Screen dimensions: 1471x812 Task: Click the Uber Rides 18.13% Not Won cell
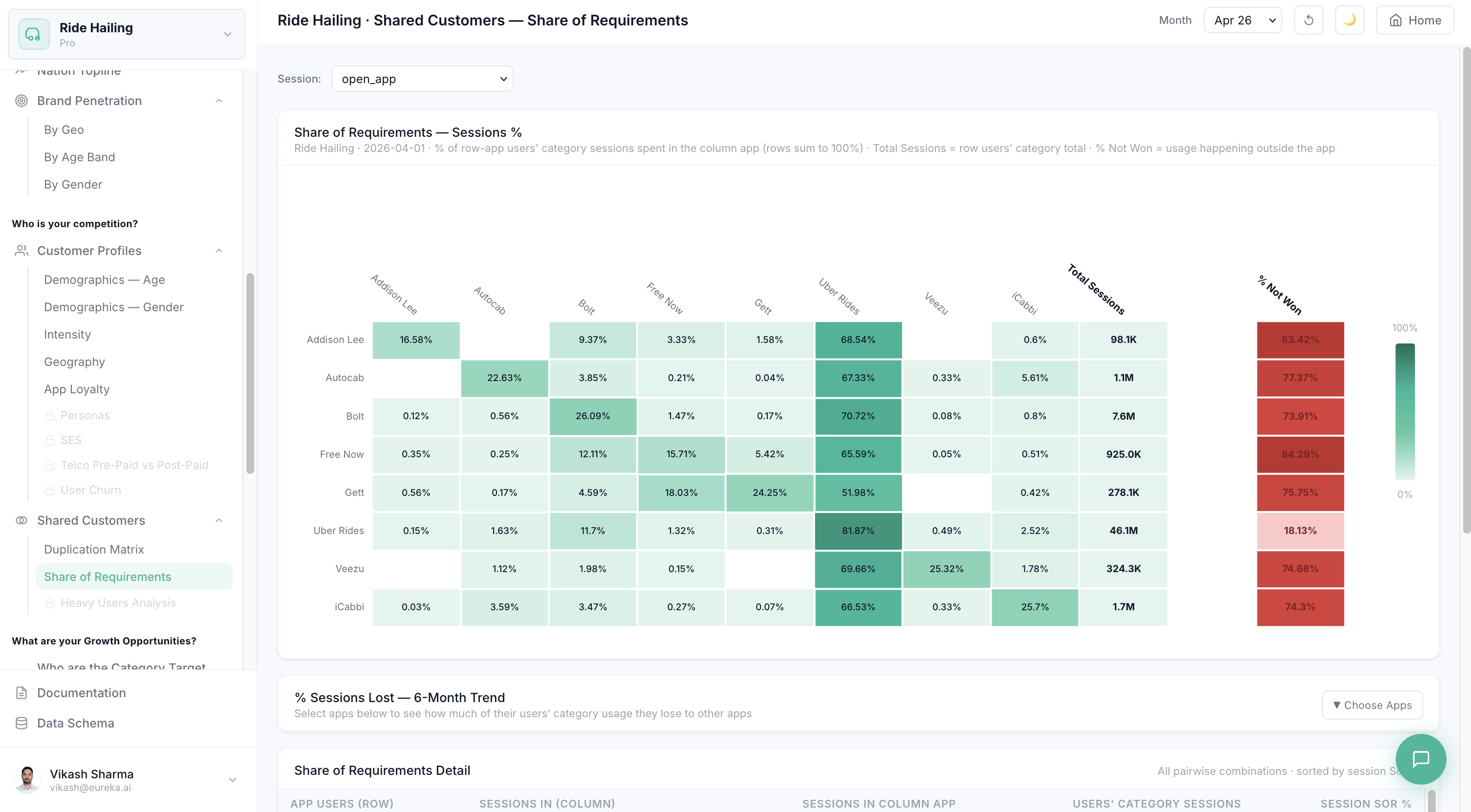1299,531
